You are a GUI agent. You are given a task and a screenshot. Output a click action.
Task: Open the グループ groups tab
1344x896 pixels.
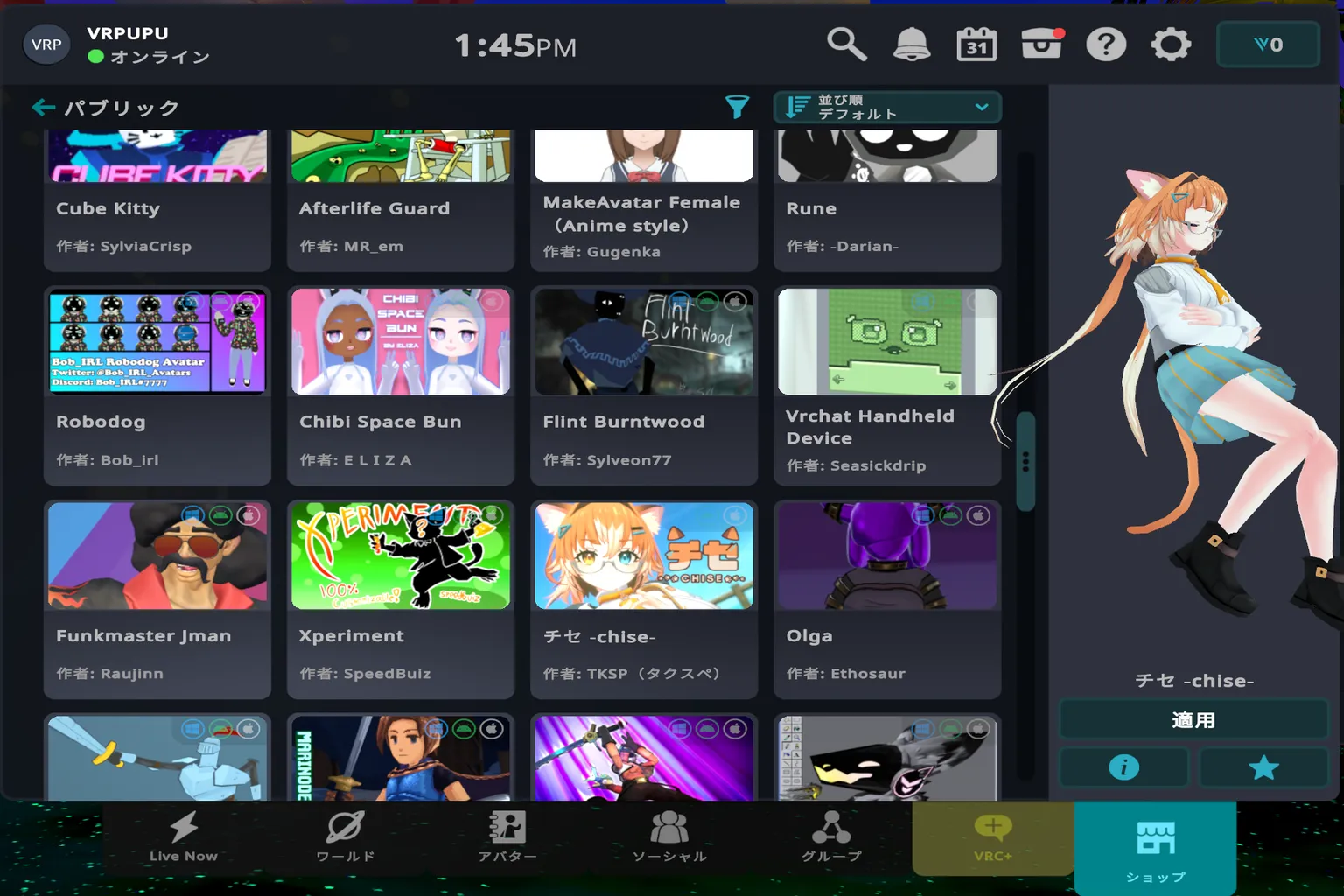click(x=831, y=836)
